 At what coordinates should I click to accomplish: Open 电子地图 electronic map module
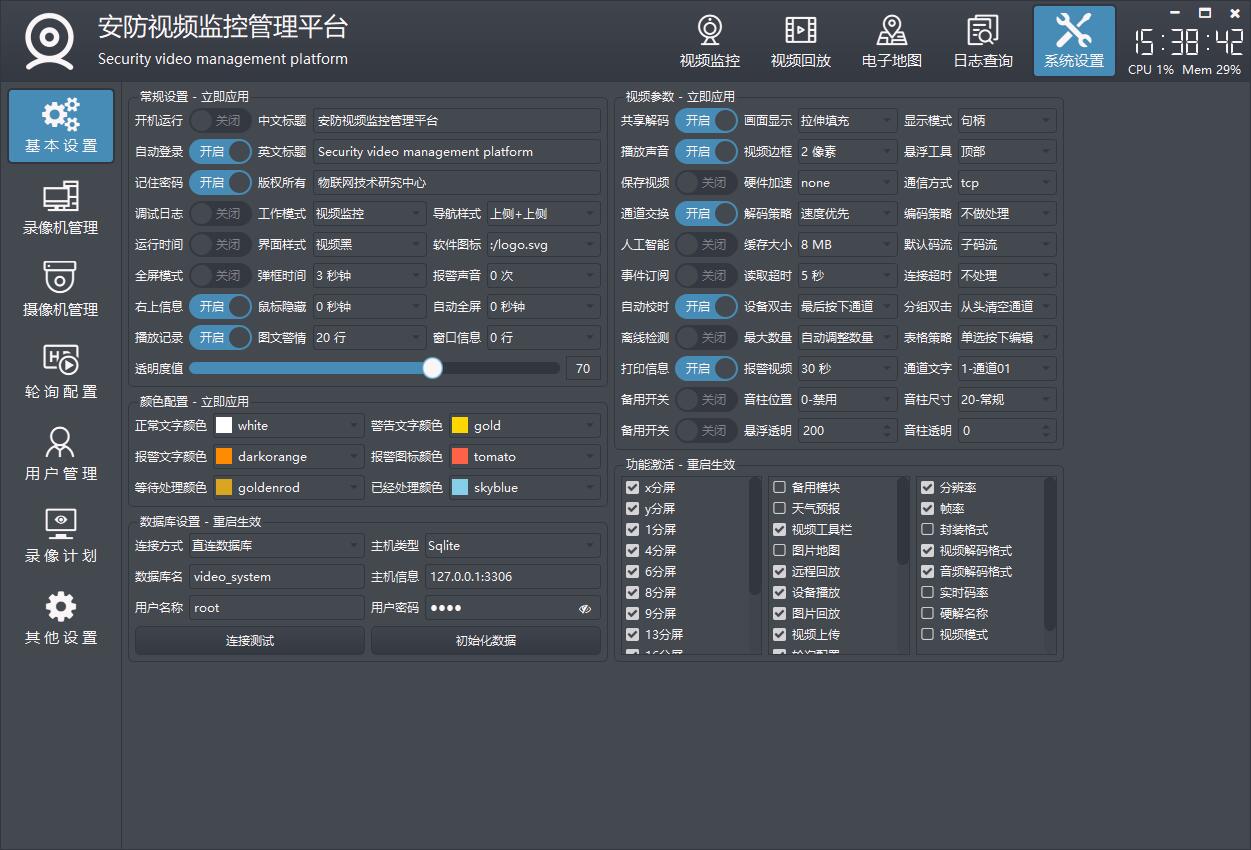[891, 42]
